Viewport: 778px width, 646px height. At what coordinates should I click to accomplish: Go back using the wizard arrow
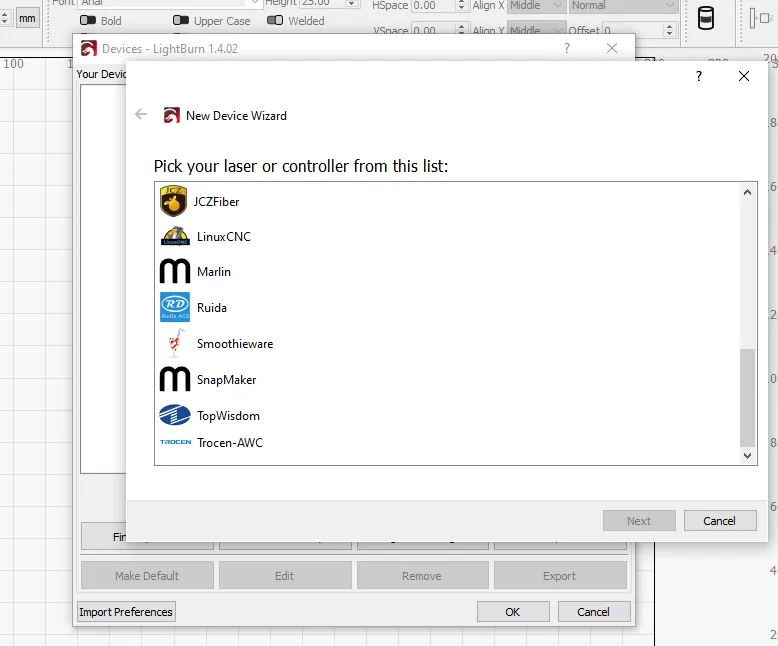(141, 115)
